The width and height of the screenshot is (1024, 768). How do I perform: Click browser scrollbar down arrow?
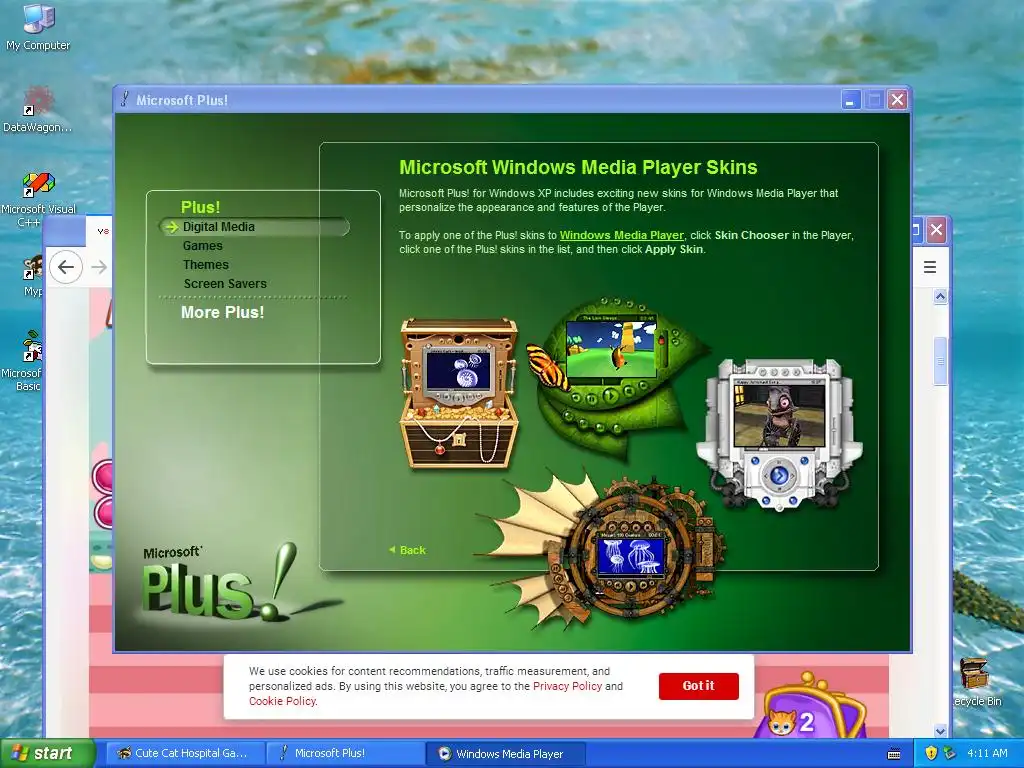[x=940, y=731]
